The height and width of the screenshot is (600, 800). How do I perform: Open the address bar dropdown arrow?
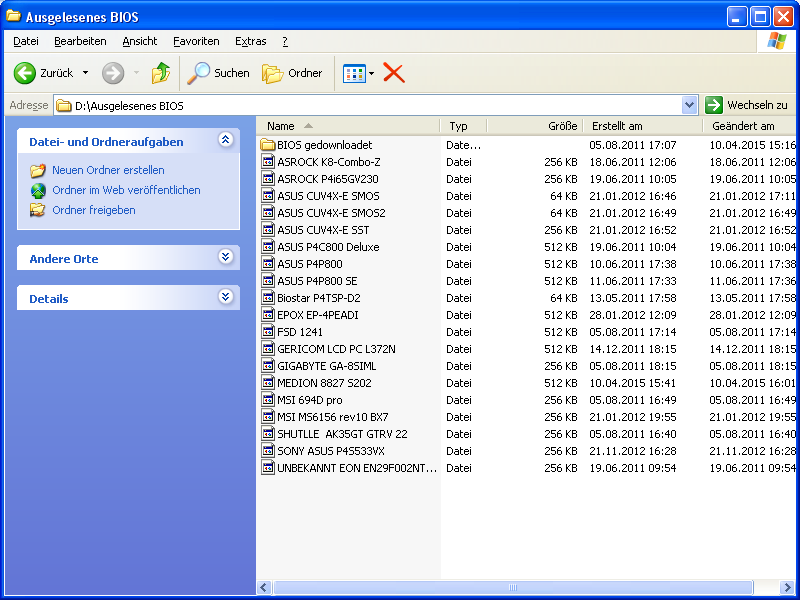689,106
